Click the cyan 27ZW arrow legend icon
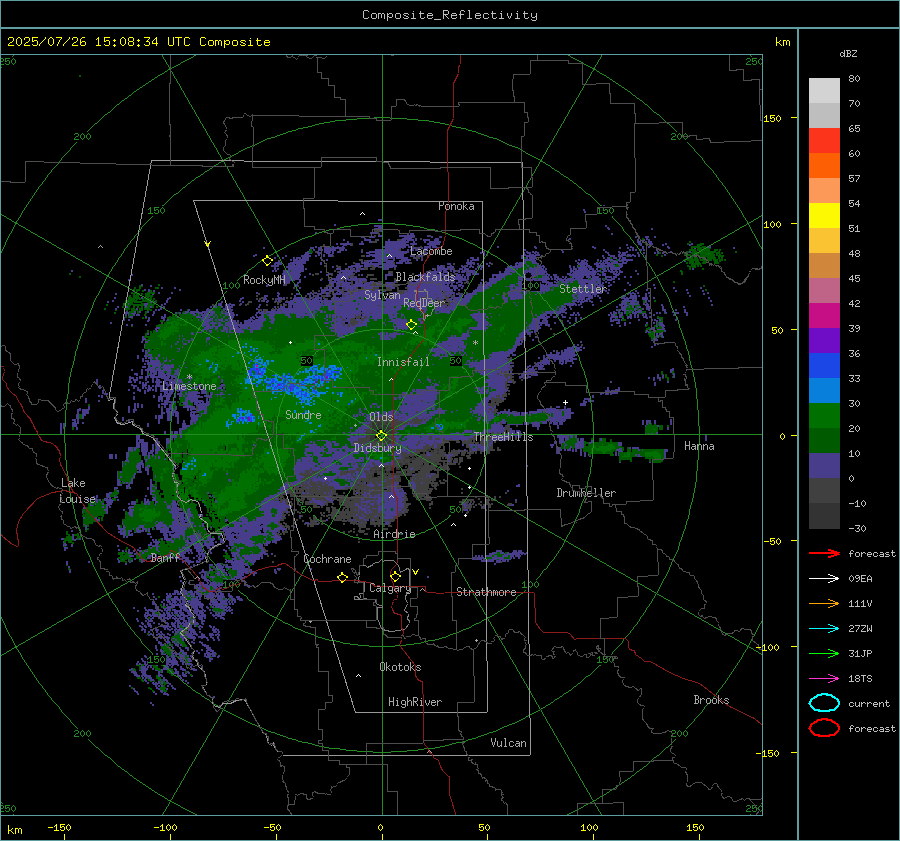This screenshot has width=900, height=841. 824,629
